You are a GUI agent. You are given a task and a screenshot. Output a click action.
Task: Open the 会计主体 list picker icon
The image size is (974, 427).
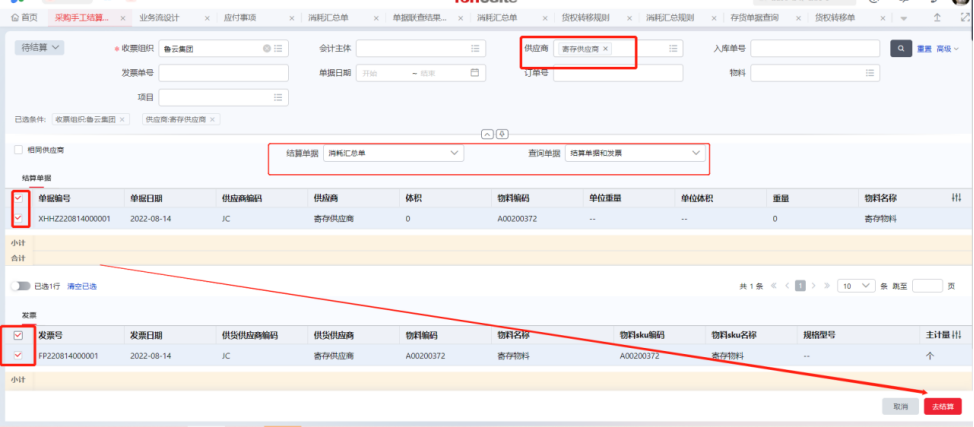point(476,49)
